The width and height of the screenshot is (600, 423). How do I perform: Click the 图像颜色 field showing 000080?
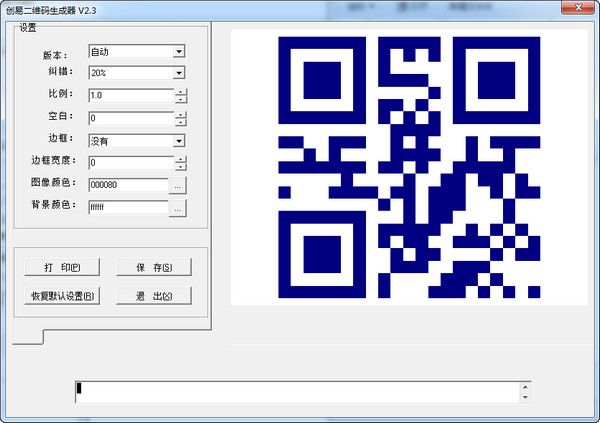[128, 185]
